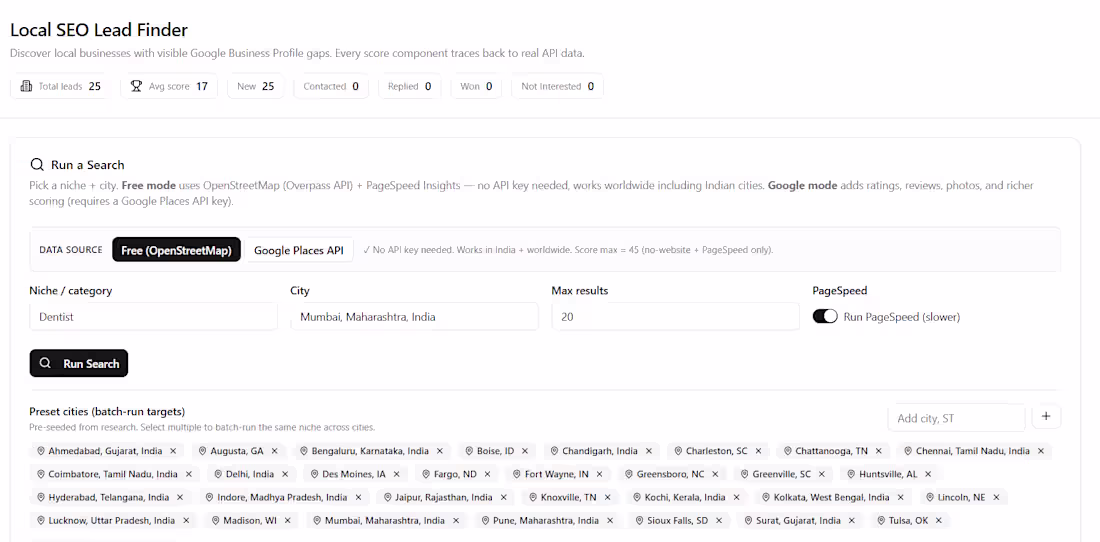Select Free (OpenStreetMap) data source
The width and height of the screenshot is (1100, 542).
pos(176,250)
